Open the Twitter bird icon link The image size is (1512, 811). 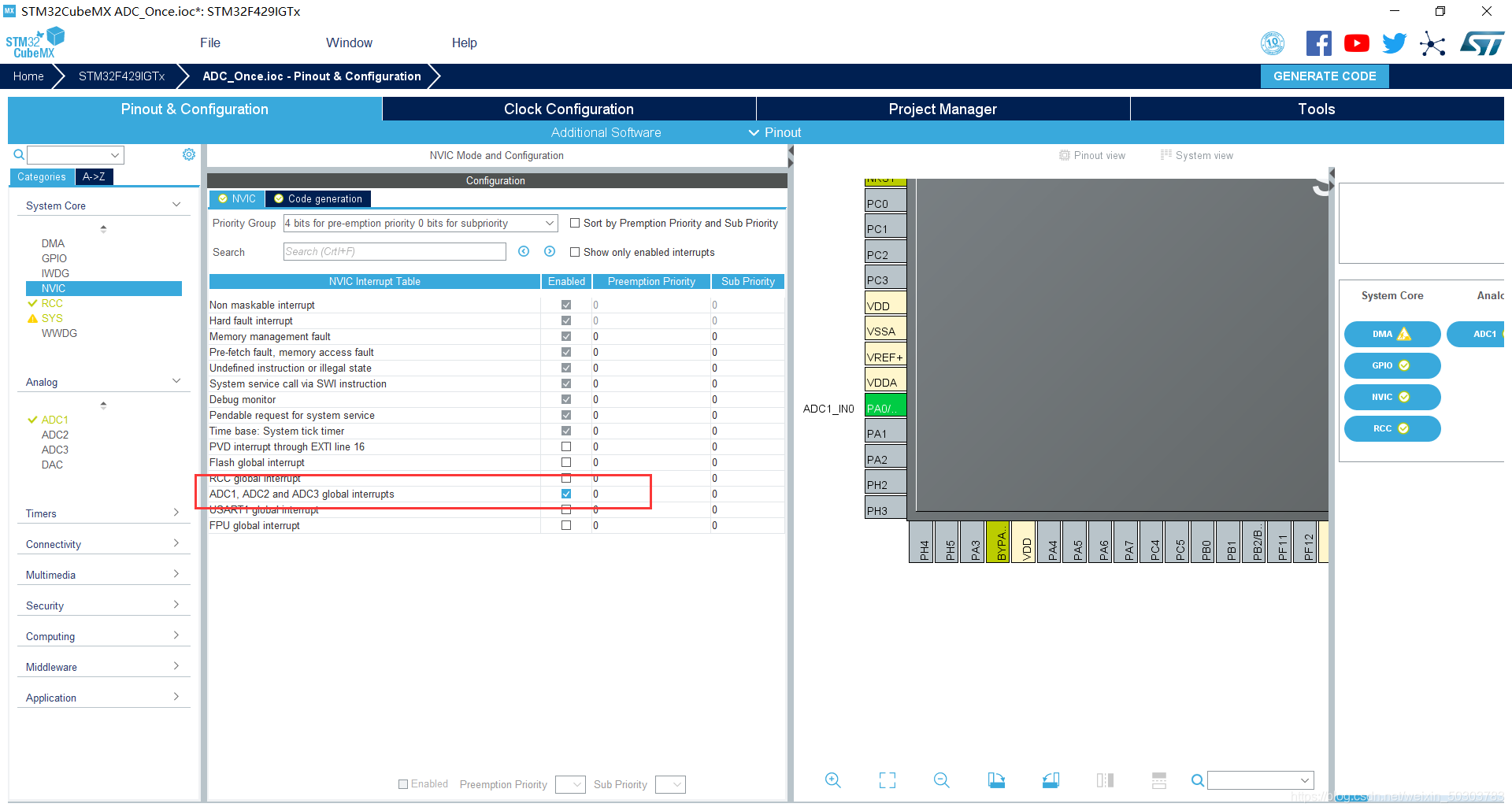coord(1394,43)
